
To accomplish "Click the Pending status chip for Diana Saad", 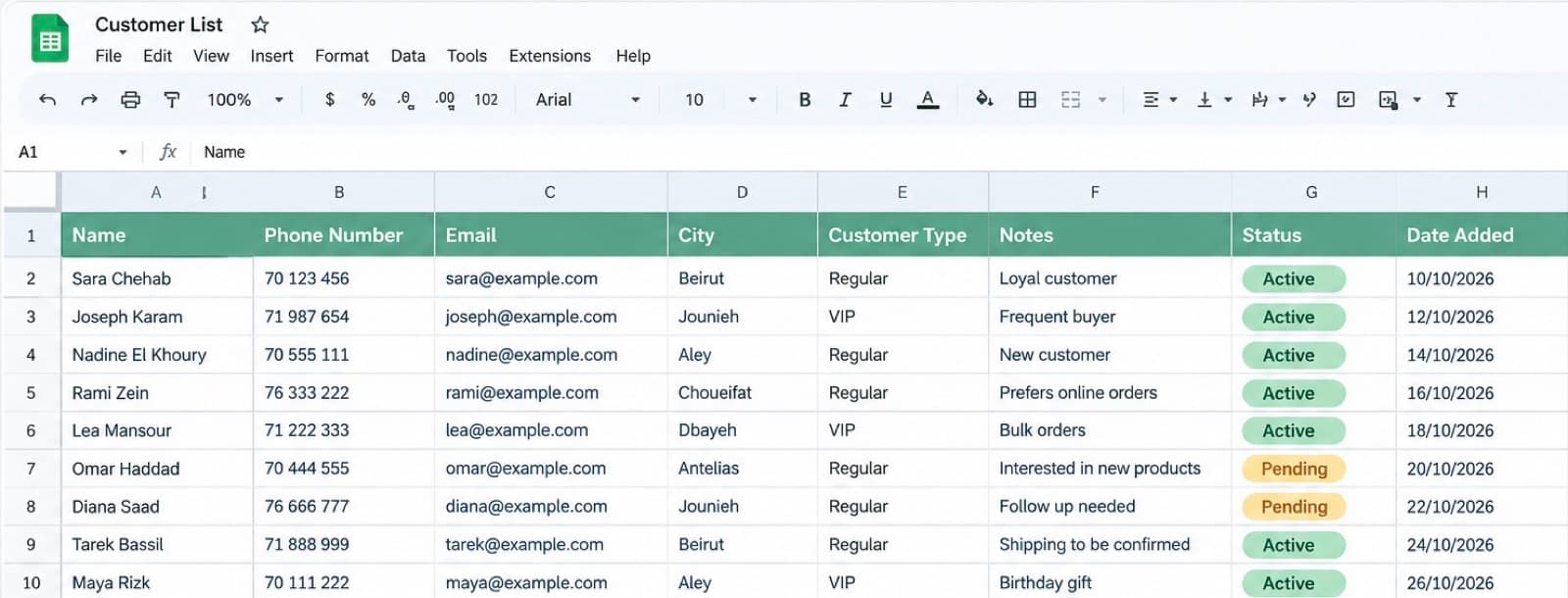I will click(1294, 507).
